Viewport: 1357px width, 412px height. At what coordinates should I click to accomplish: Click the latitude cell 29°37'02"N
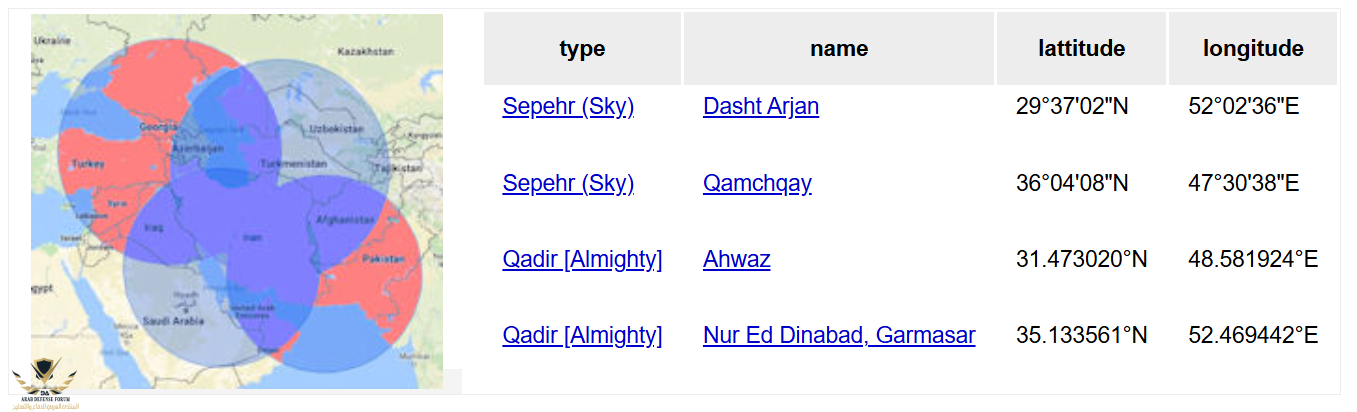(x=1071, y=106)
